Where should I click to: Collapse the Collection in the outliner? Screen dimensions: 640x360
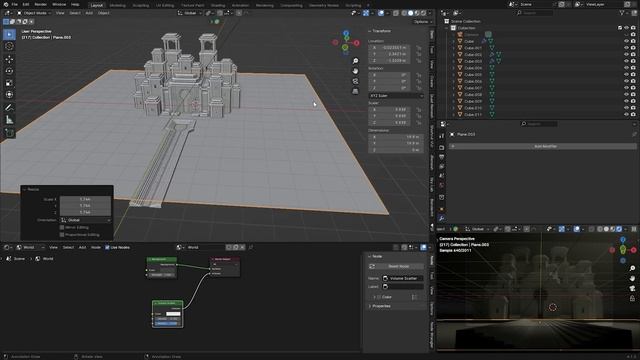click(447, 28)
